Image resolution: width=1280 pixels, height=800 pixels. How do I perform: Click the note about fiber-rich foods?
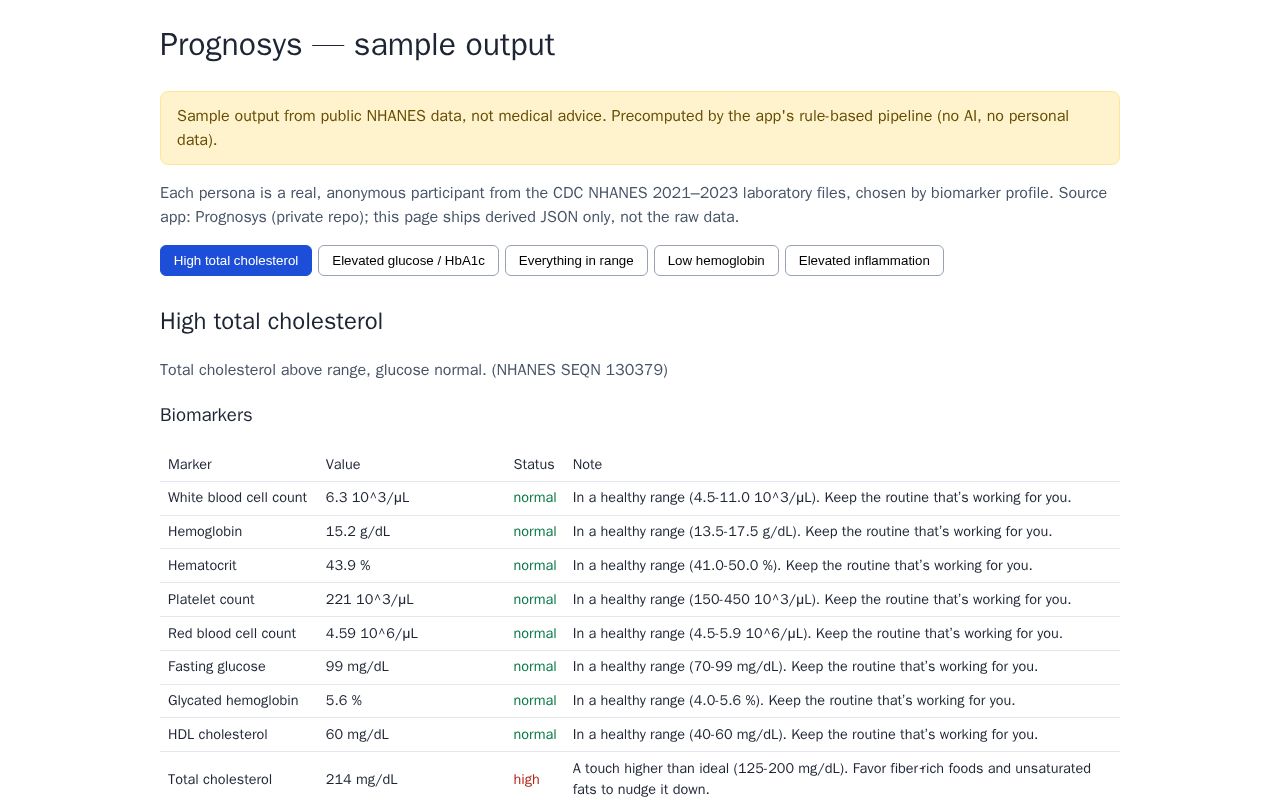click(x=832, y=780)
